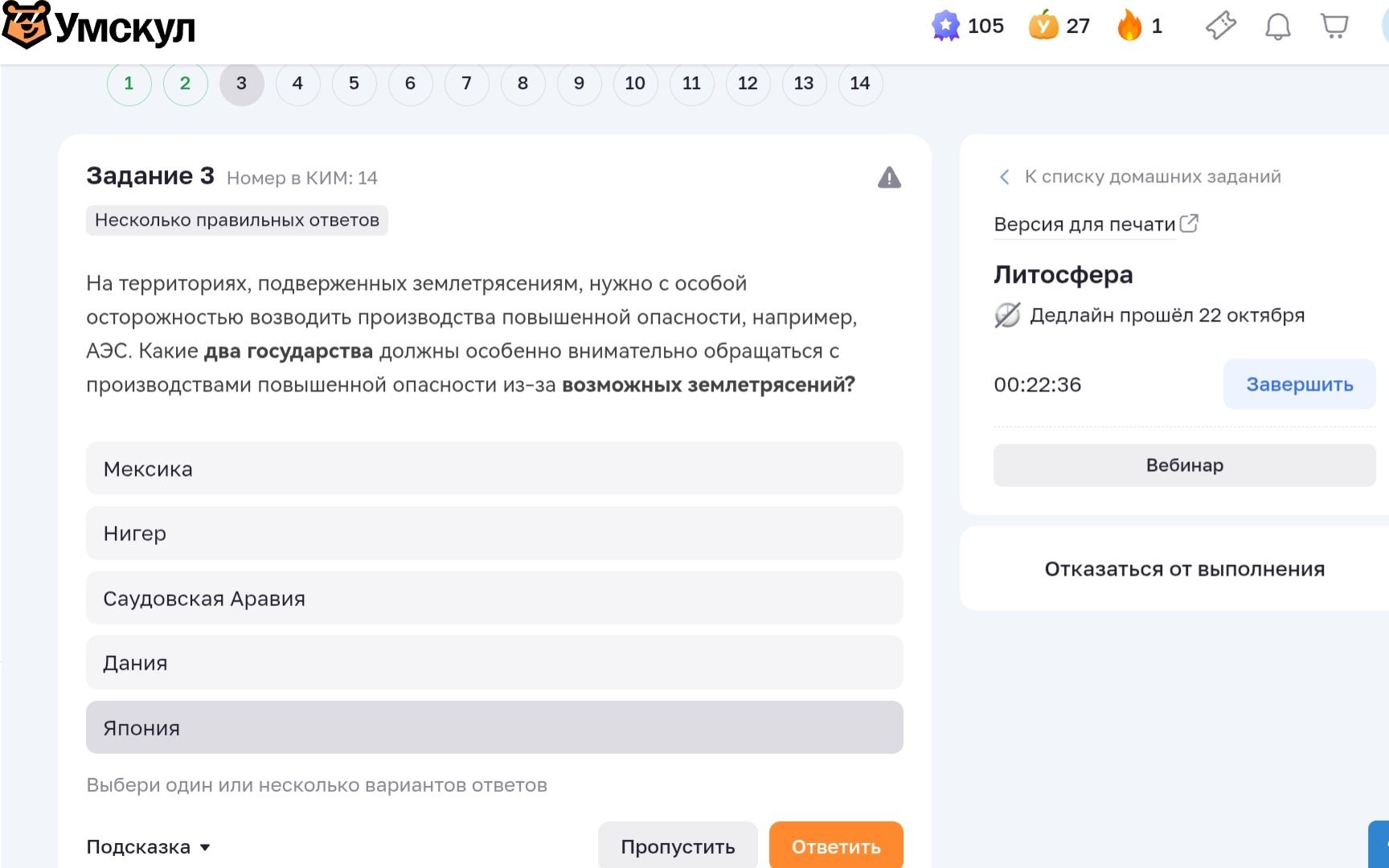The image size is (1389, 868).
Task: Open the Вебинар button
Action: pyautogui.click(x=1185, y=465)
